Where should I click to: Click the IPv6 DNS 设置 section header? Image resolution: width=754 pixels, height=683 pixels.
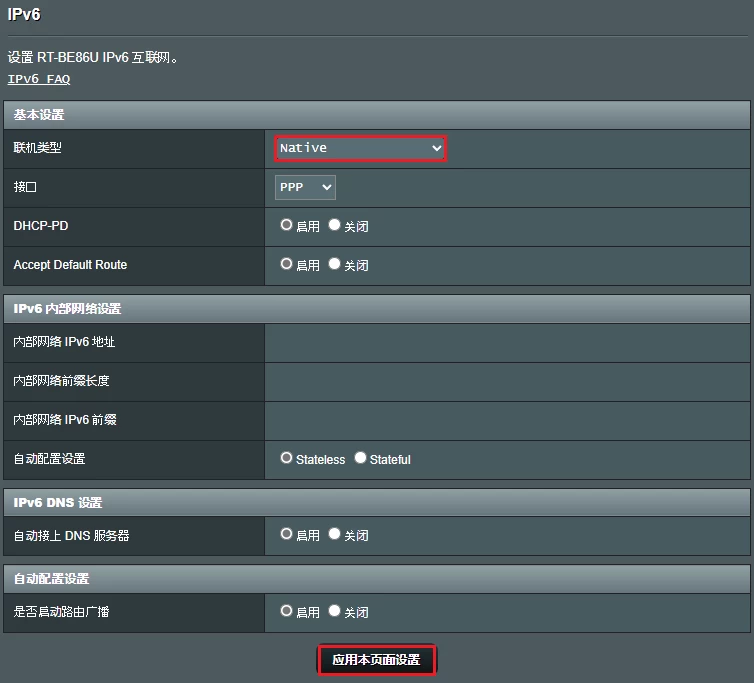coord(58,503)
